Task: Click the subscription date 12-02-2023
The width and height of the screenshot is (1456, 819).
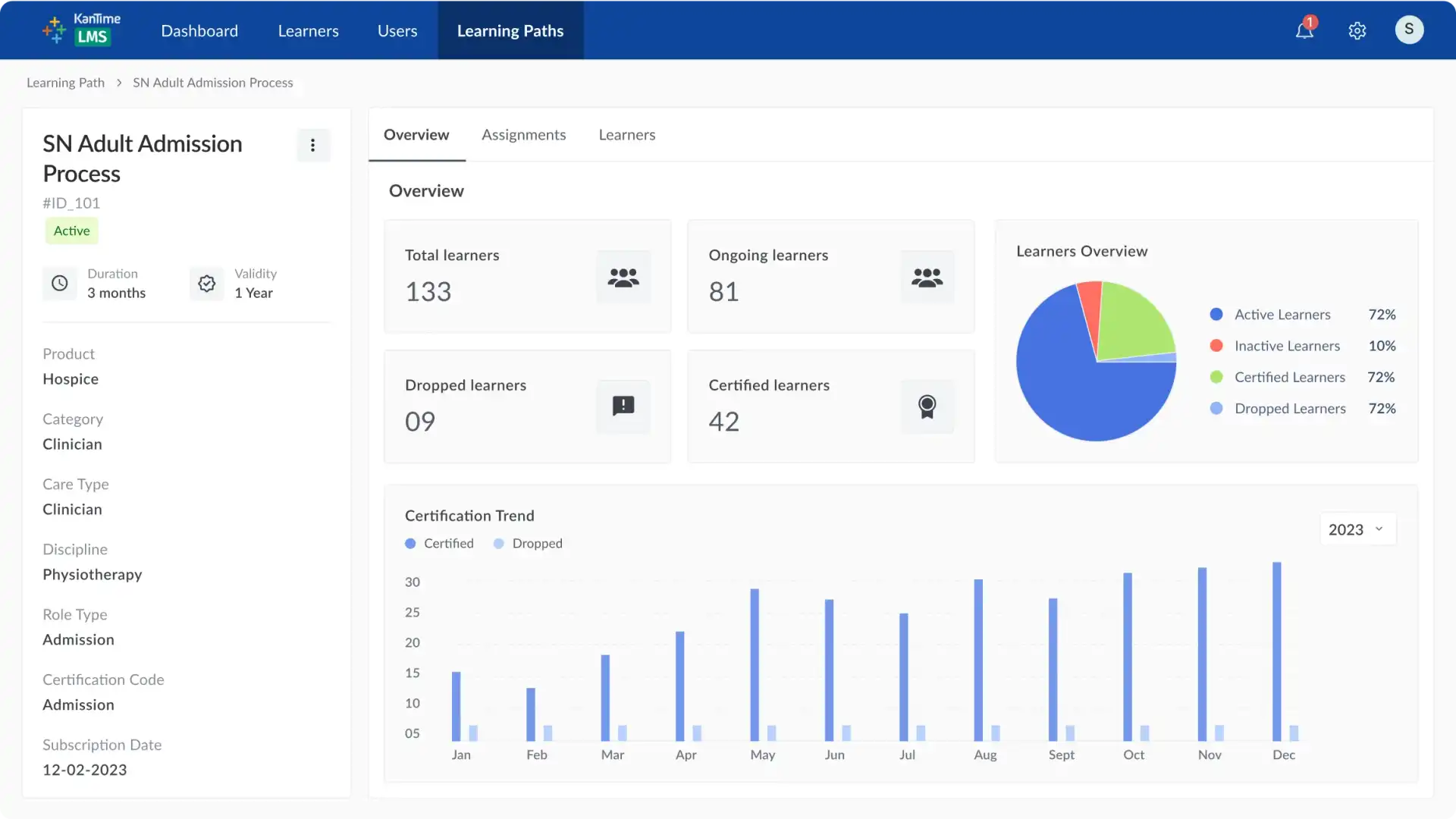Action: point(85,770)
